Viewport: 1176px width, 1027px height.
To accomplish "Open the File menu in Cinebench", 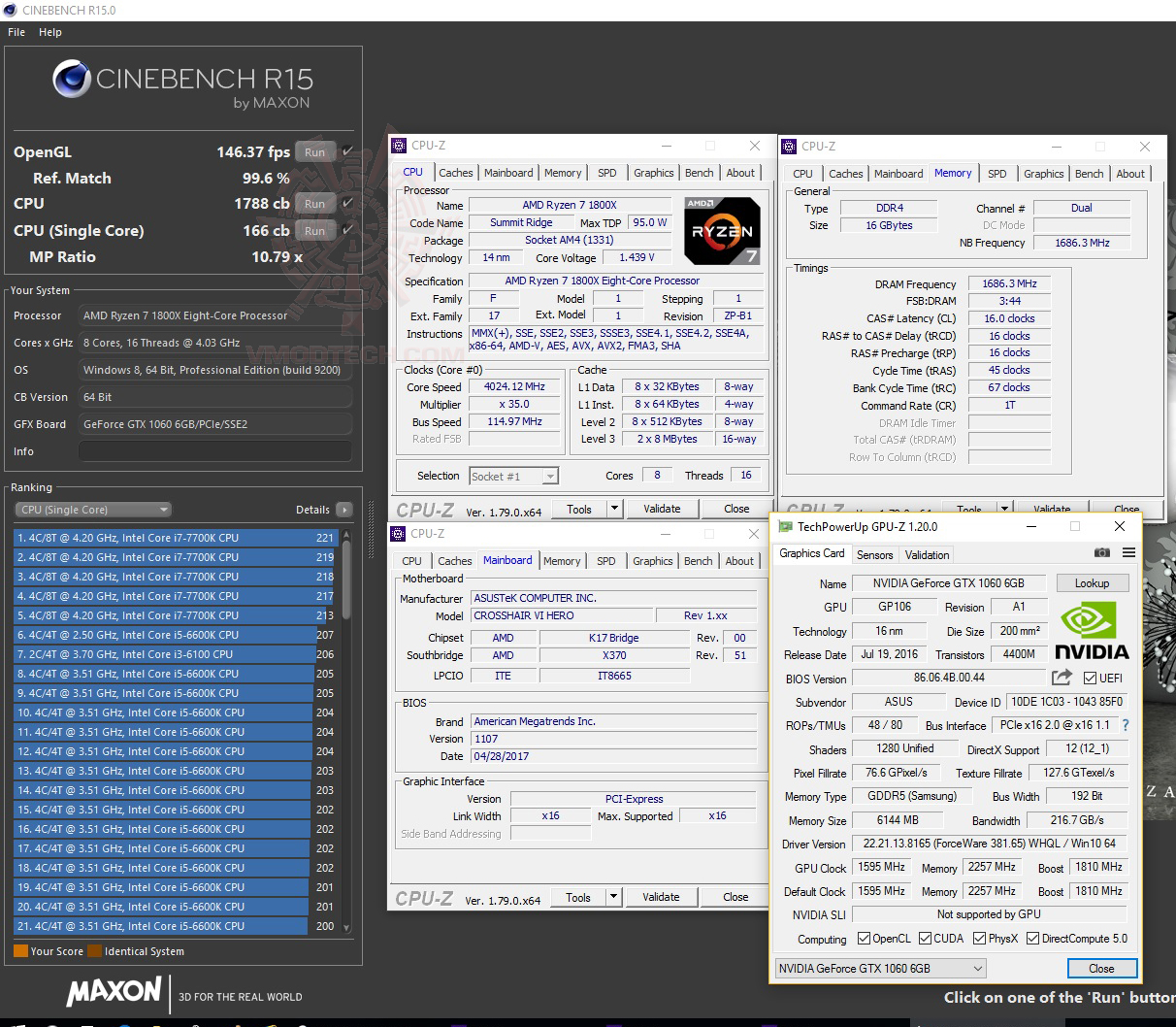I will [16, 32].
